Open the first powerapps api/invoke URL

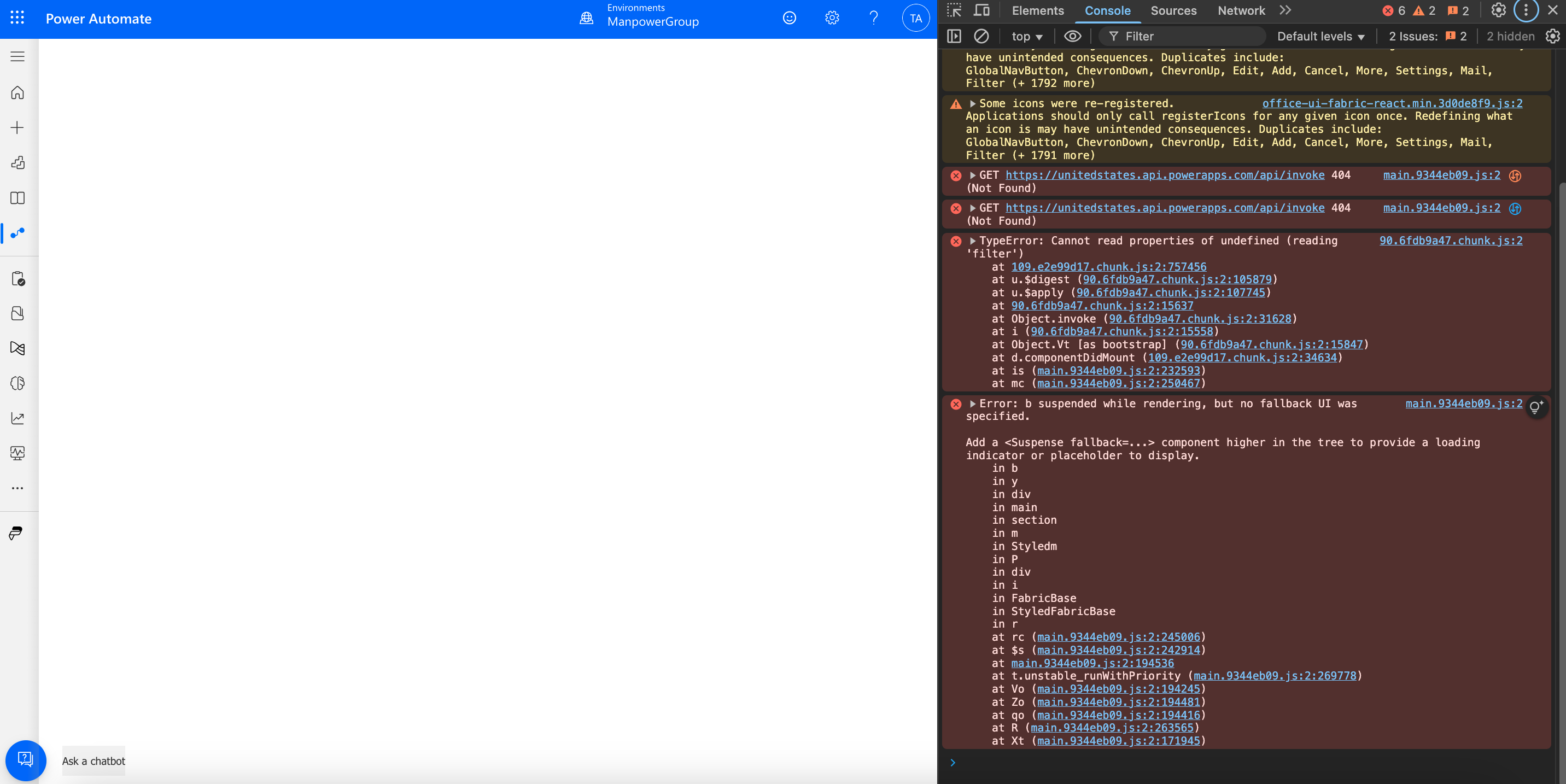1165,175
